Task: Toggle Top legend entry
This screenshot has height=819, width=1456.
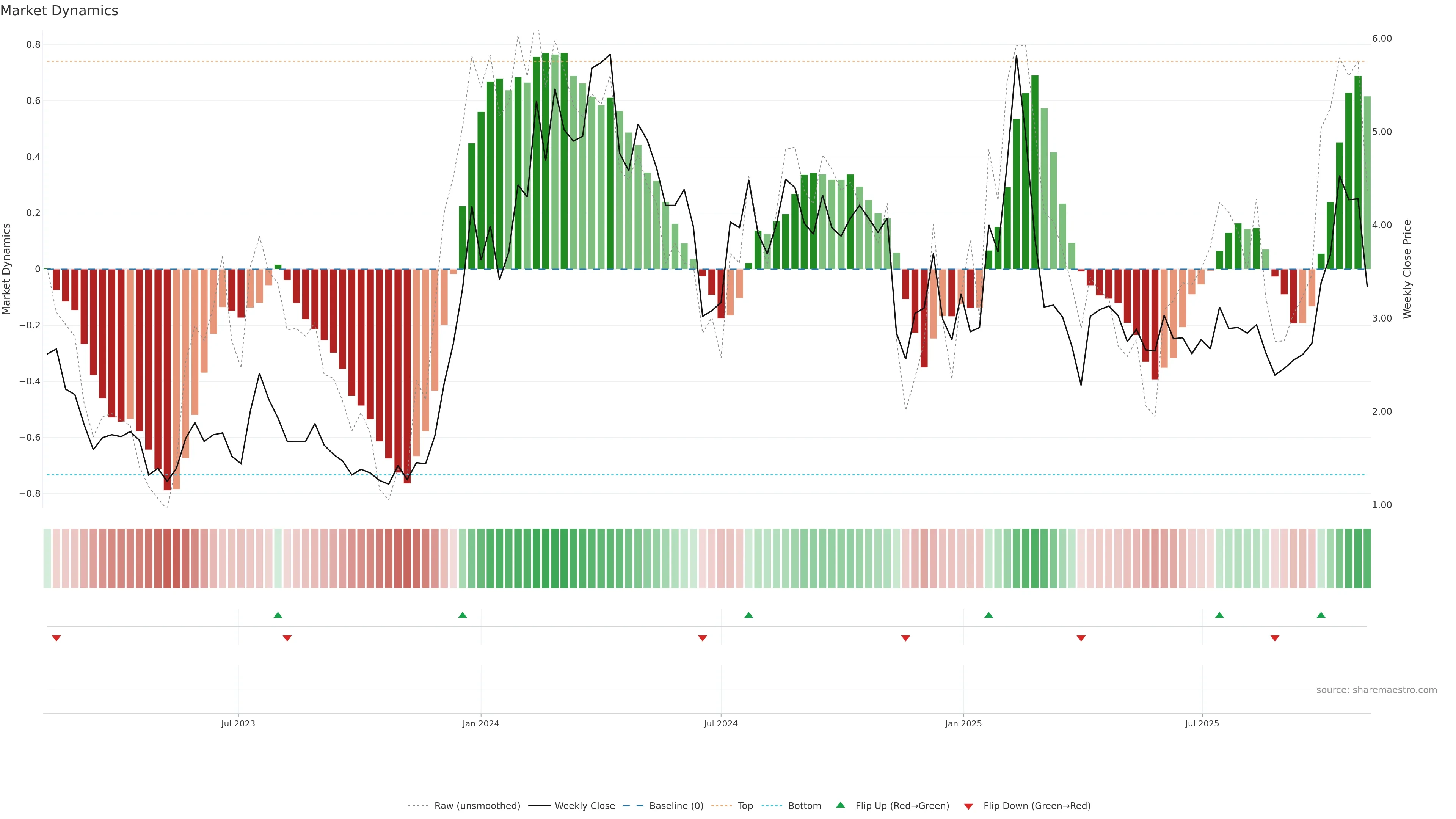Action: (745, 806)
